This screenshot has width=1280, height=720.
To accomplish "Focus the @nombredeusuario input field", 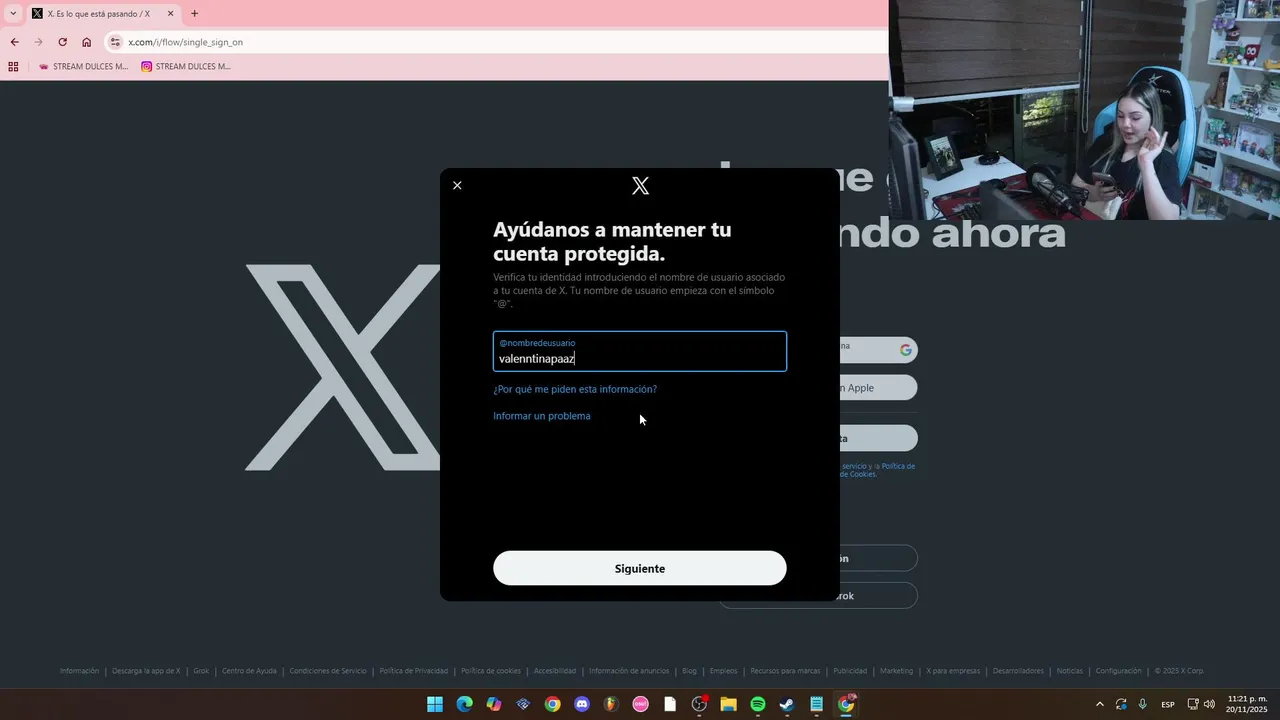I will coord(640,351).
